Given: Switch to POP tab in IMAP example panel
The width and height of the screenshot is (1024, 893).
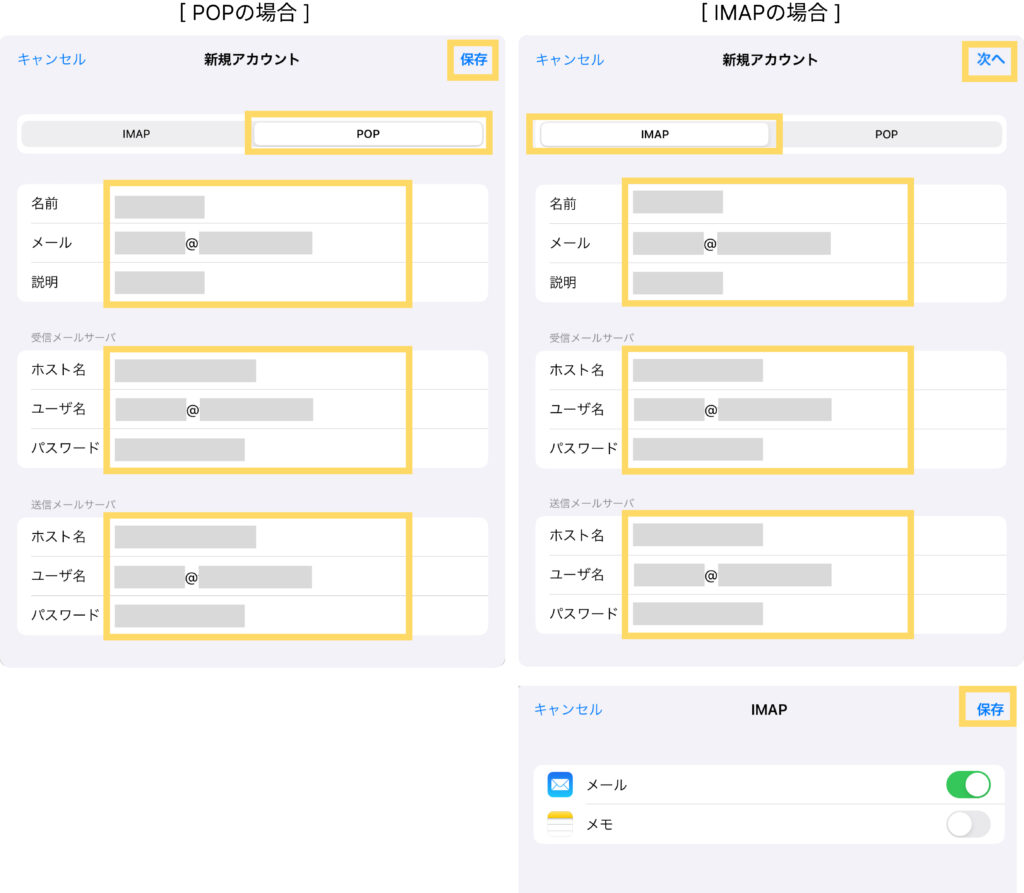Looking at the screenshot, I should click(x=886, y=134).
